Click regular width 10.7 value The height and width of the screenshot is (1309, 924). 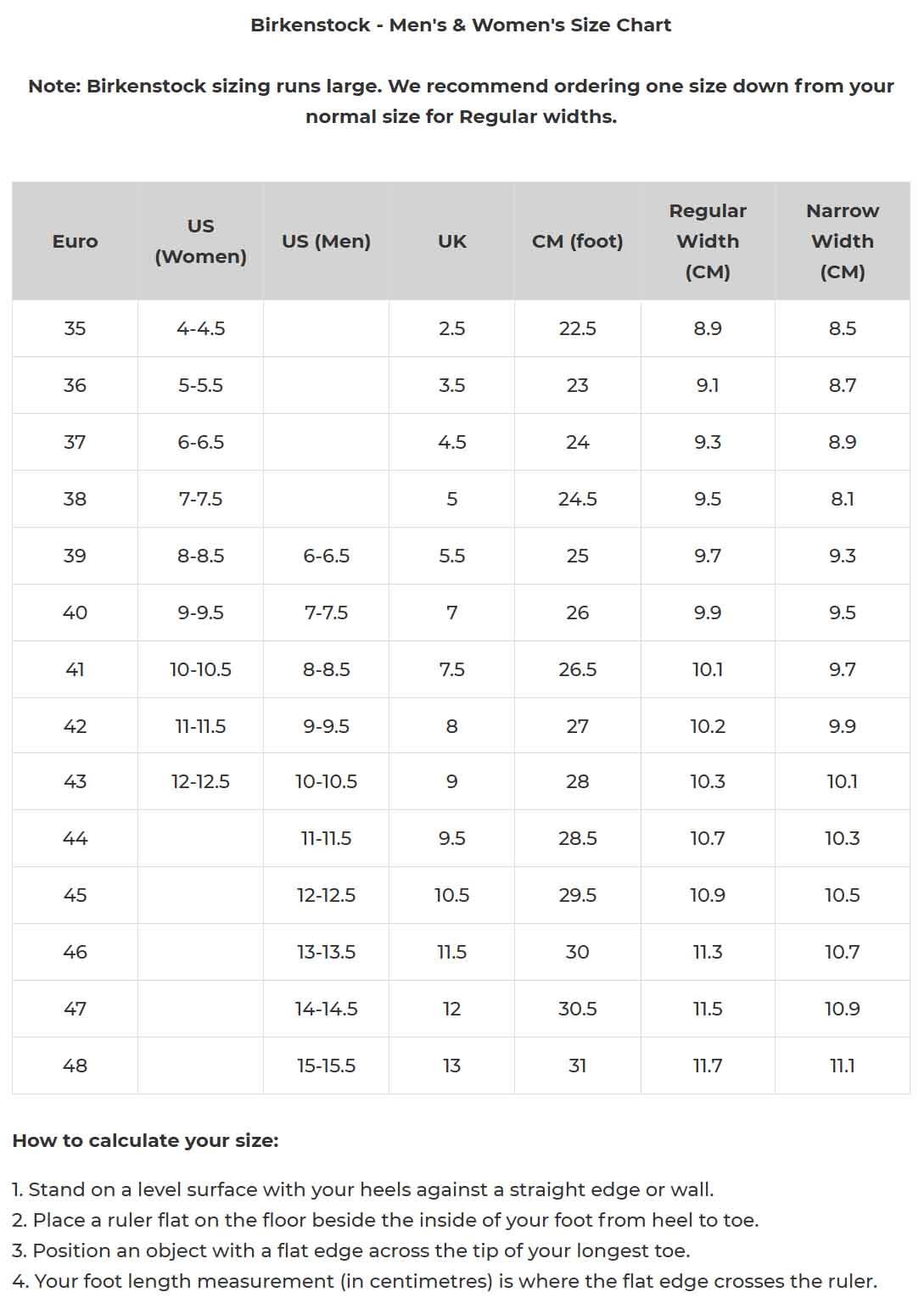pos(708,838)
